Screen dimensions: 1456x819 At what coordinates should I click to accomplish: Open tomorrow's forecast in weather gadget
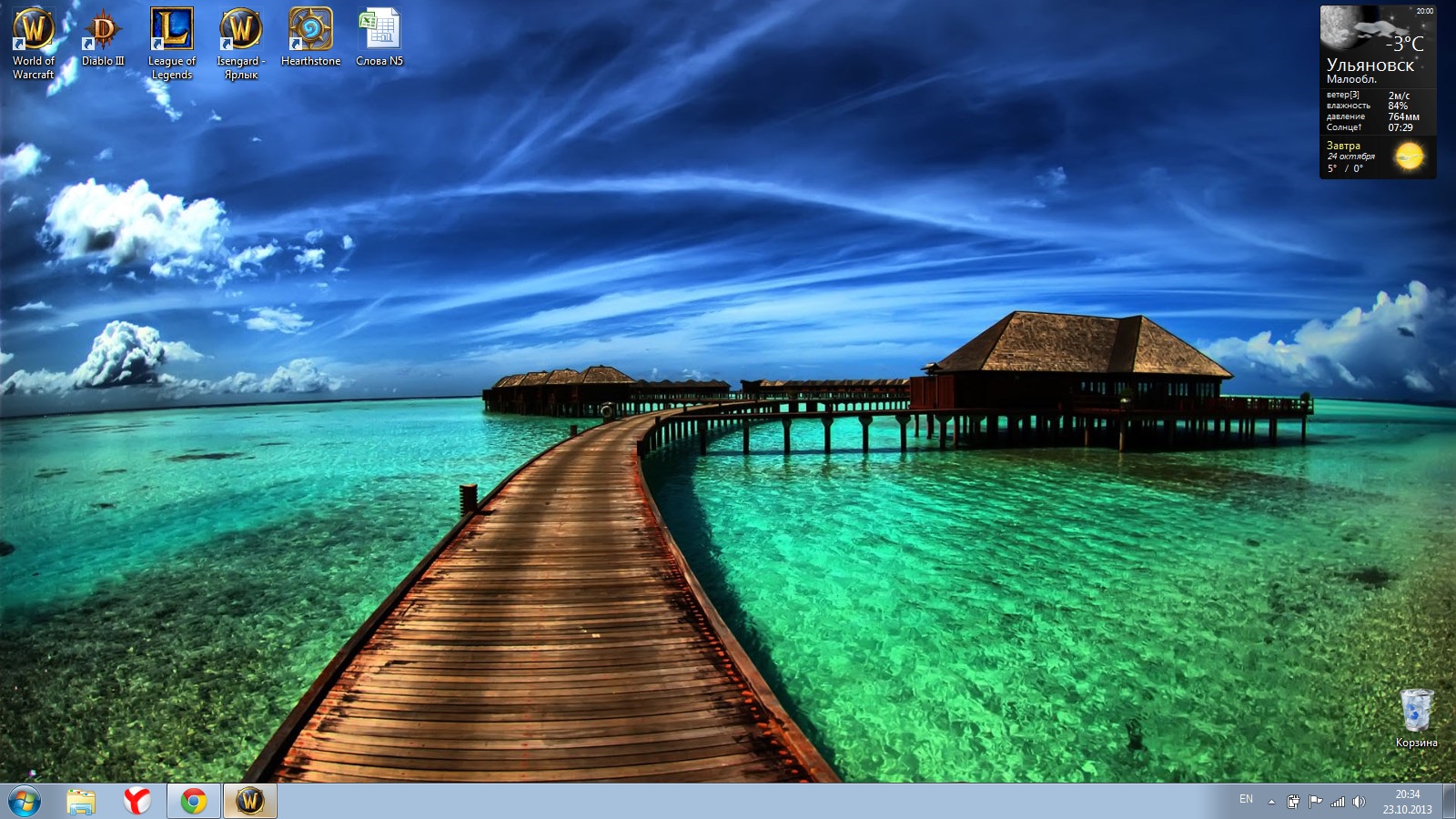point(1378,157)
